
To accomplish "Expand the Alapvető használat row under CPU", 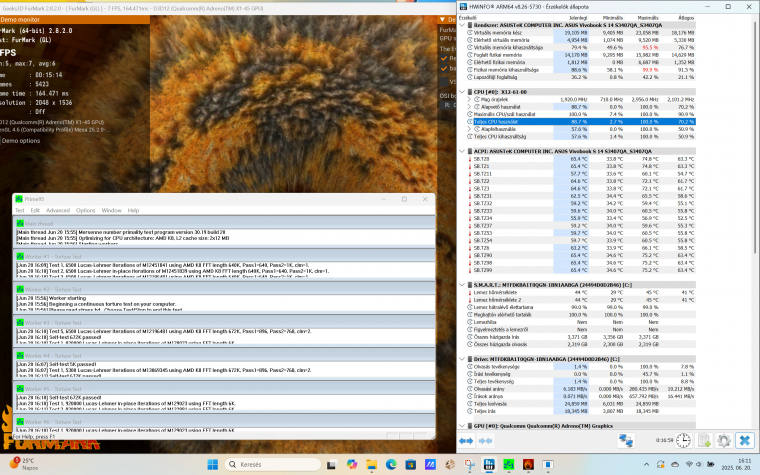I will click(469, 107).
